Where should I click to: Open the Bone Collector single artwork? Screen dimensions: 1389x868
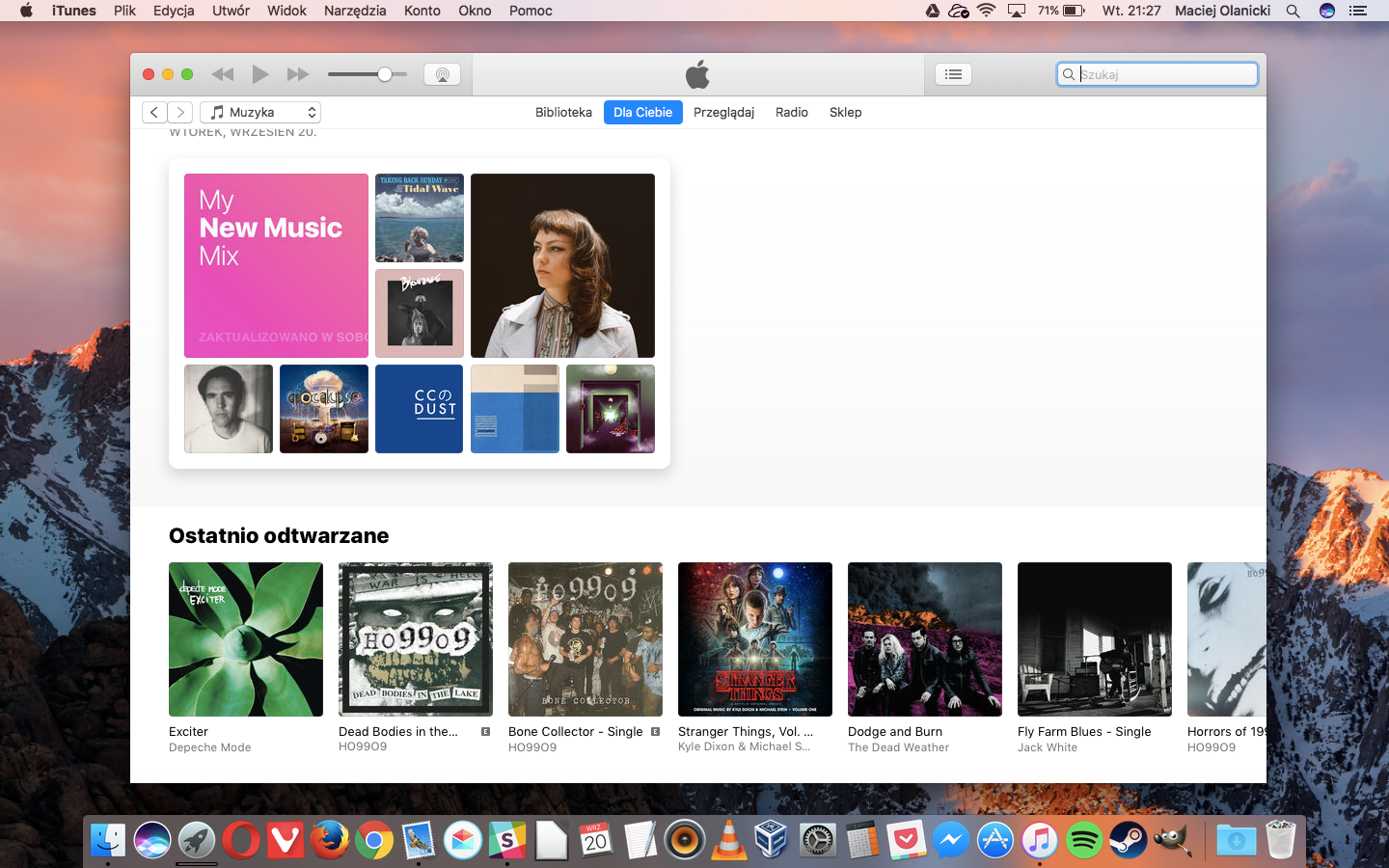point(586,639)
